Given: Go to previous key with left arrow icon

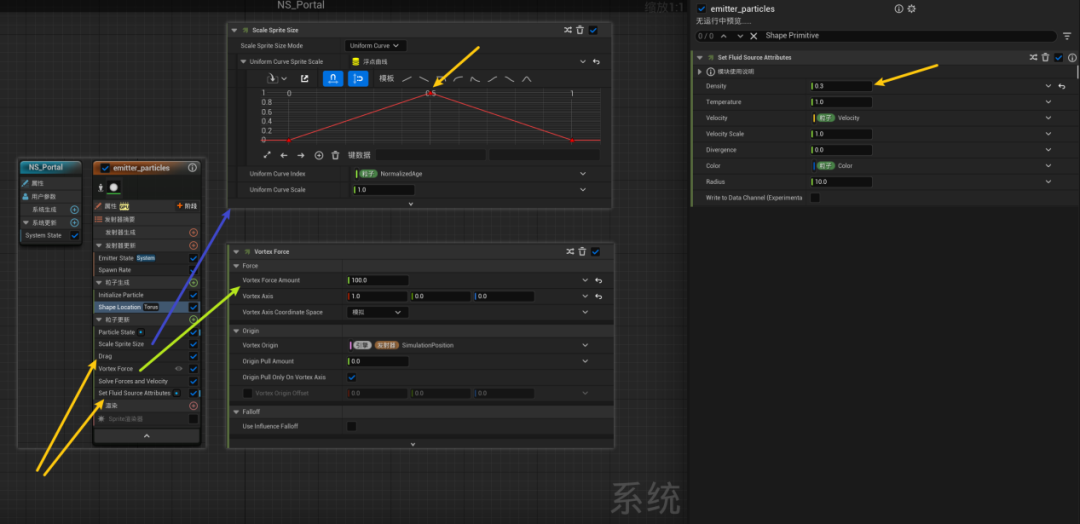Looking at the screenshot, I should pos(284,156).
